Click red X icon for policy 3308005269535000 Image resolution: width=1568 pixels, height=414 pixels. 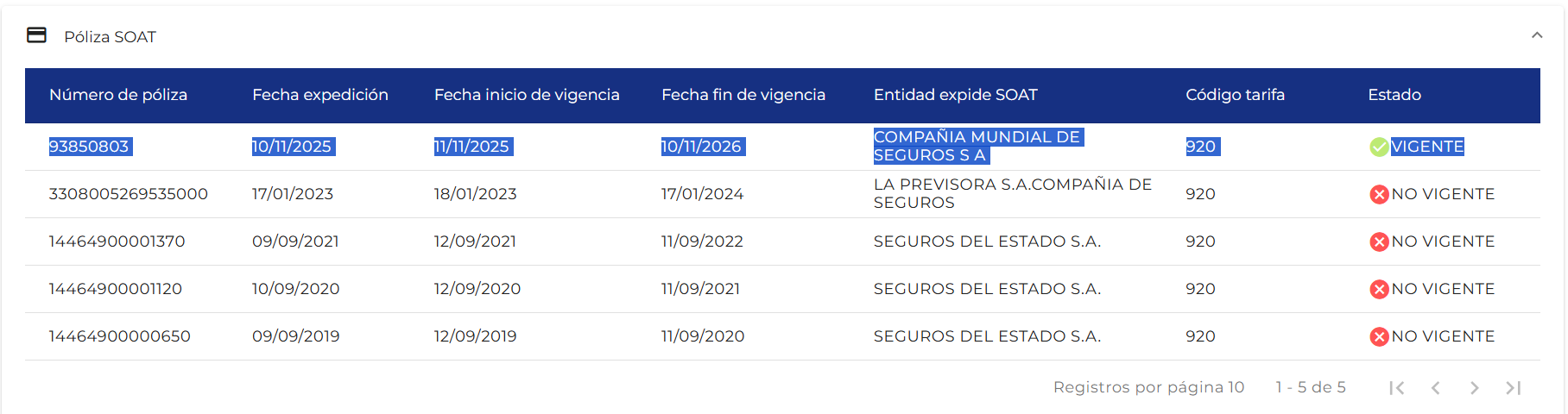point(1379,194)
